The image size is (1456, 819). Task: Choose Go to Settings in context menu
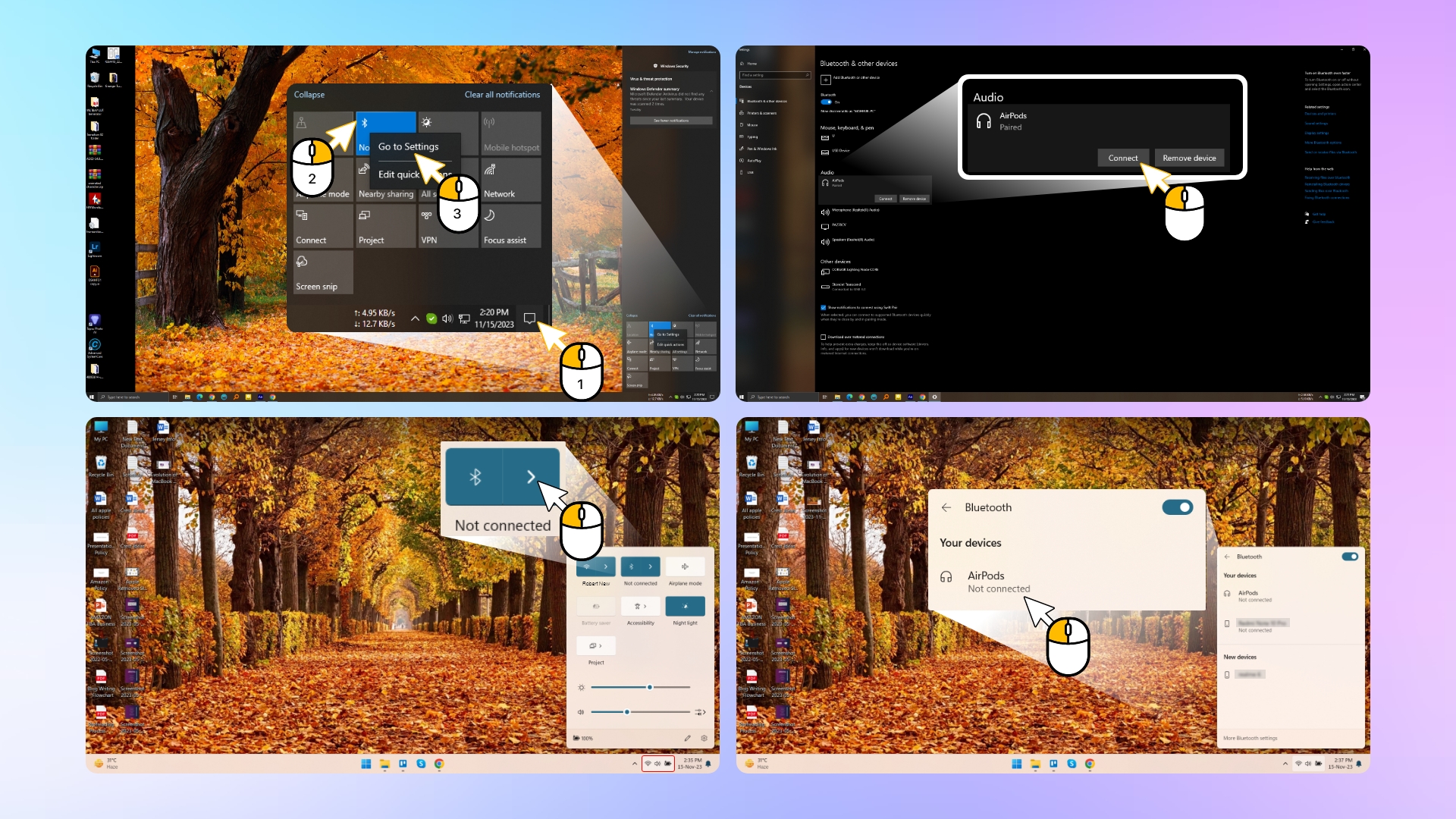[x=408, y=146]
